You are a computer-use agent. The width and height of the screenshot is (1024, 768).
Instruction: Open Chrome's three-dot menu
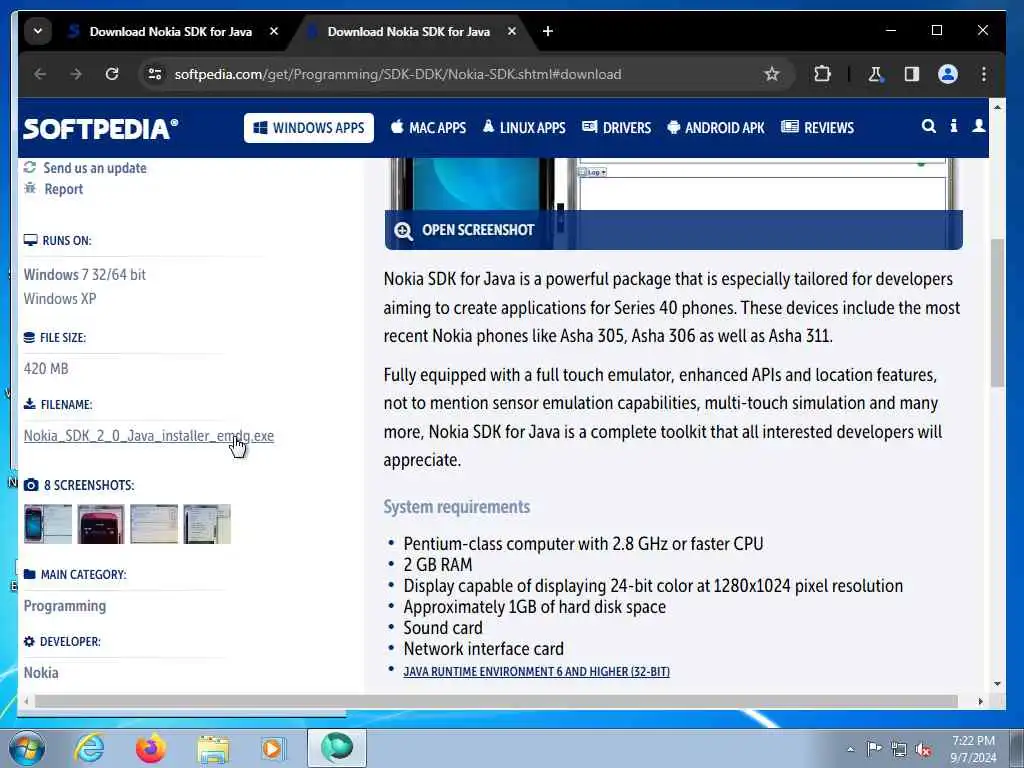coord(984,74)
